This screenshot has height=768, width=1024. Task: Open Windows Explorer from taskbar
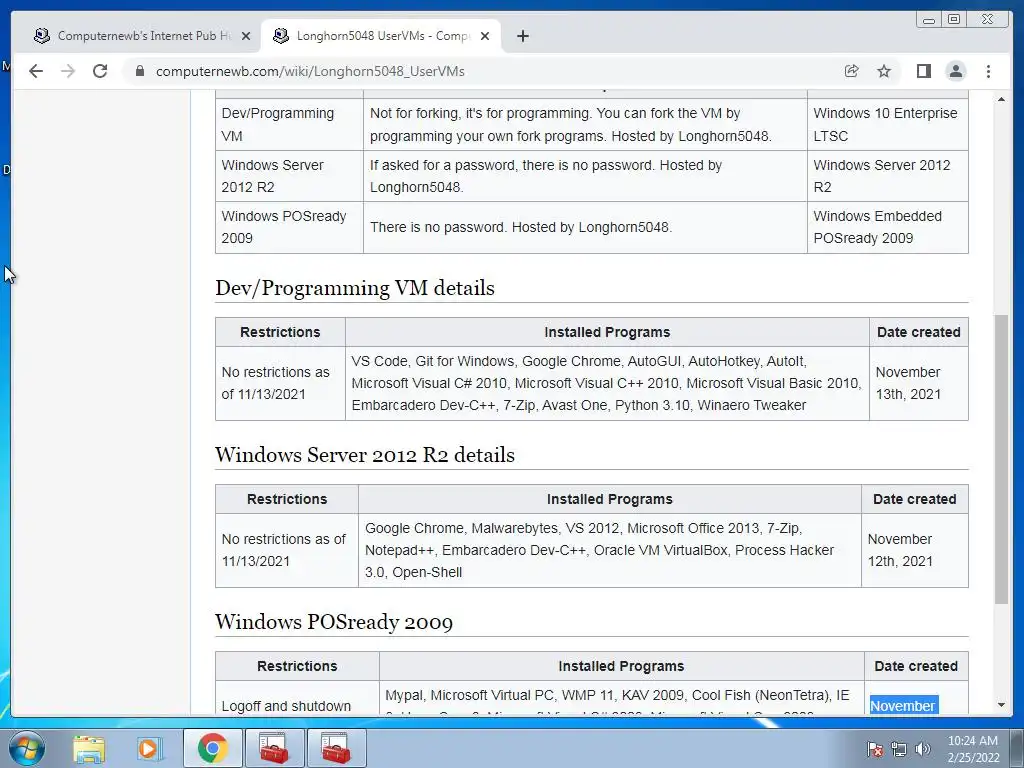click(89, 748)
